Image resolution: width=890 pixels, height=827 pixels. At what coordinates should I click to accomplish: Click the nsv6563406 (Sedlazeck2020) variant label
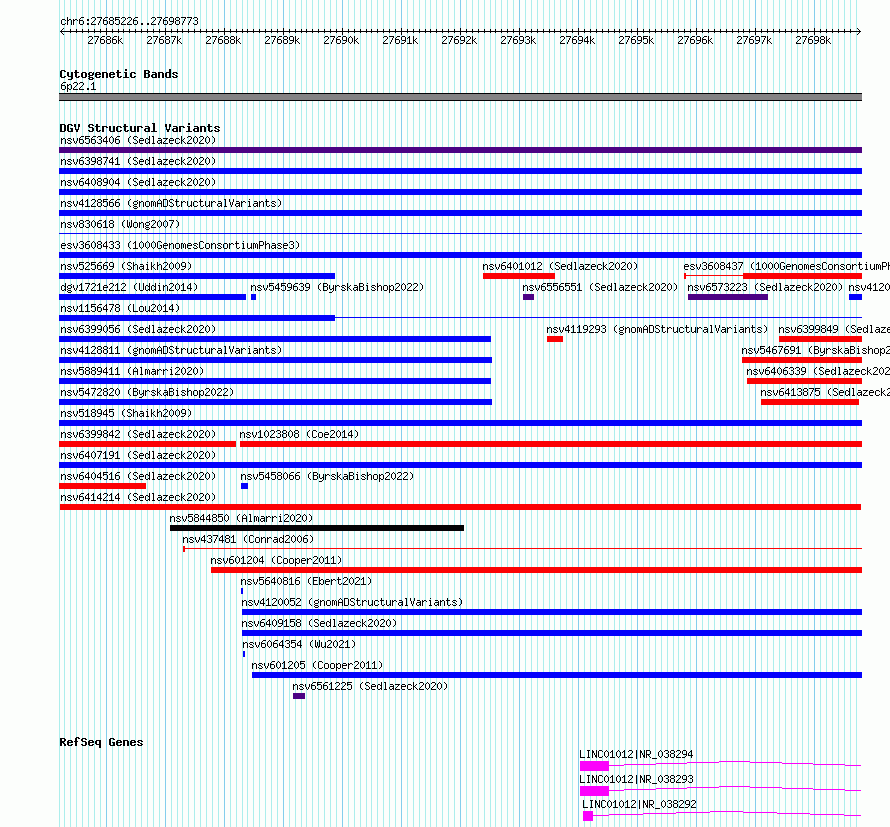[138, 140]
